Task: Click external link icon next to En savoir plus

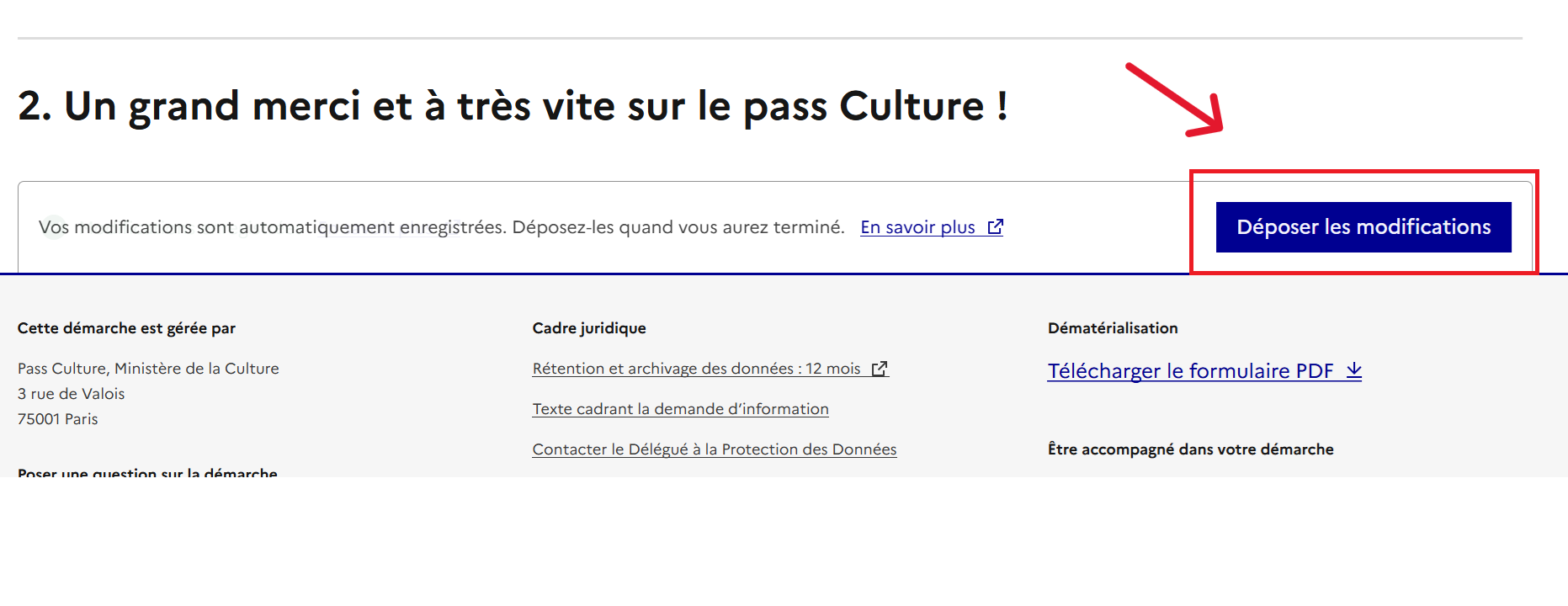Action: [x=996, y=227]
